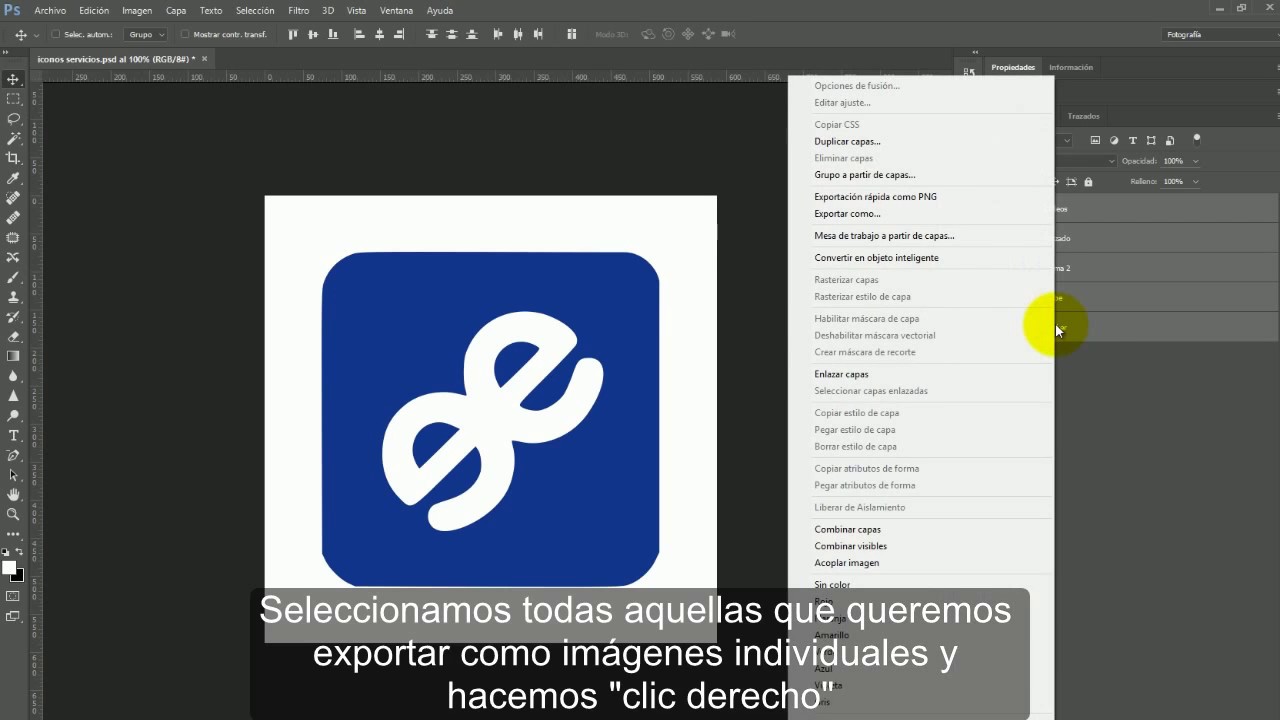Choose Combinar visibles in context menu
This screenshot has height=720, width=1280.
tap(850, 546)
